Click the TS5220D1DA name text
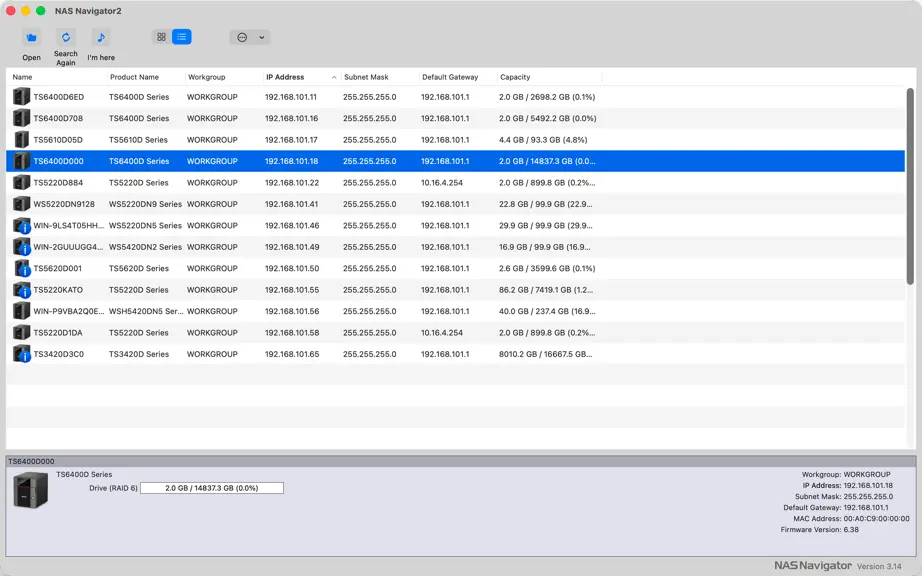Viewport: 922px width, 576px height. pyautogui.click(x=58, y=333)
